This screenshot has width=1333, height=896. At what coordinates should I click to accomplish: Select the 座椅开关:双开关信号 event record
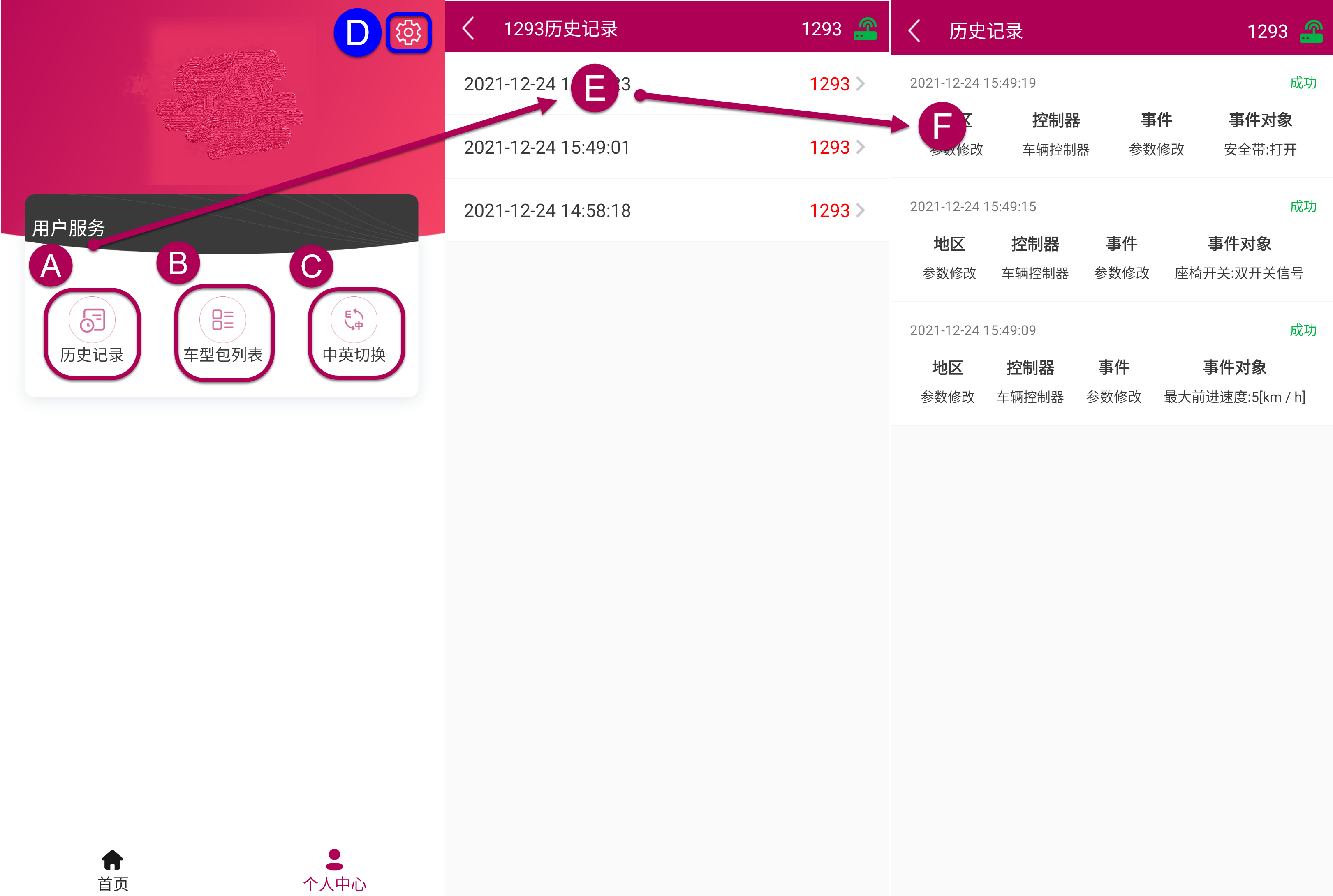1239,273
